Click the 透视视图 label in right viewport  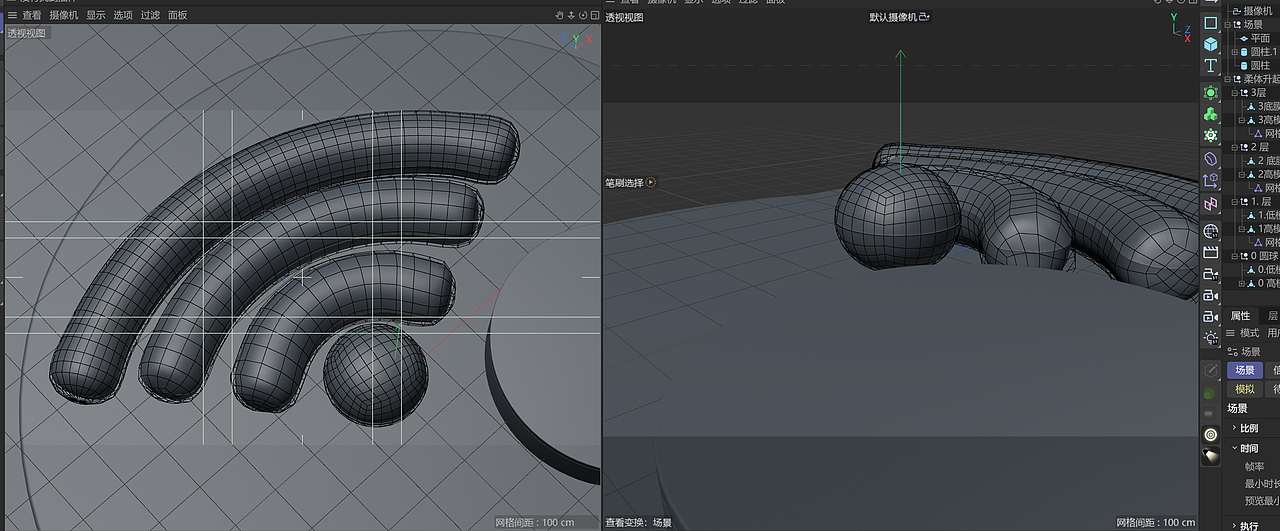[625, 18]
